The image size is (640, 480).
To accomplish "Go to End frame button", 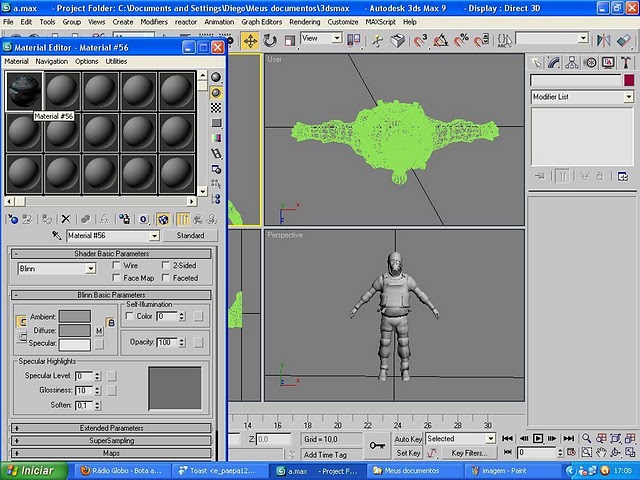I will pyautogui.click(x=569, y=439).
